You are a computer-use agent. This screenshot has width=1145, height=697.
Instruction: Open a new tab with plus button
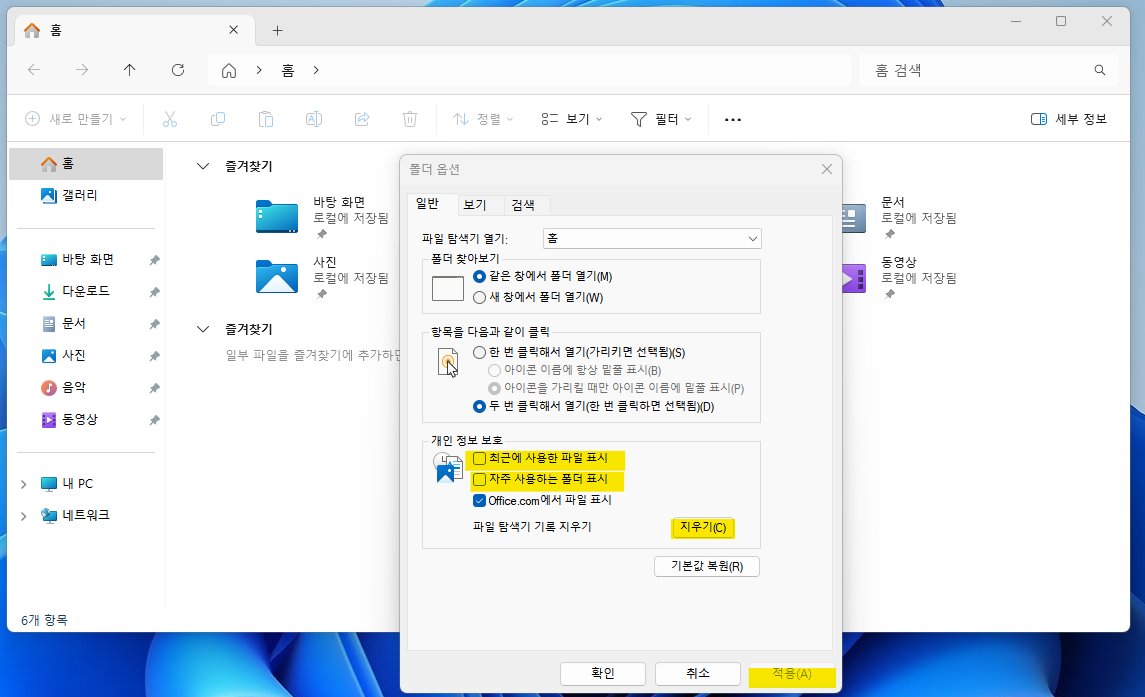tap(277, 31)
